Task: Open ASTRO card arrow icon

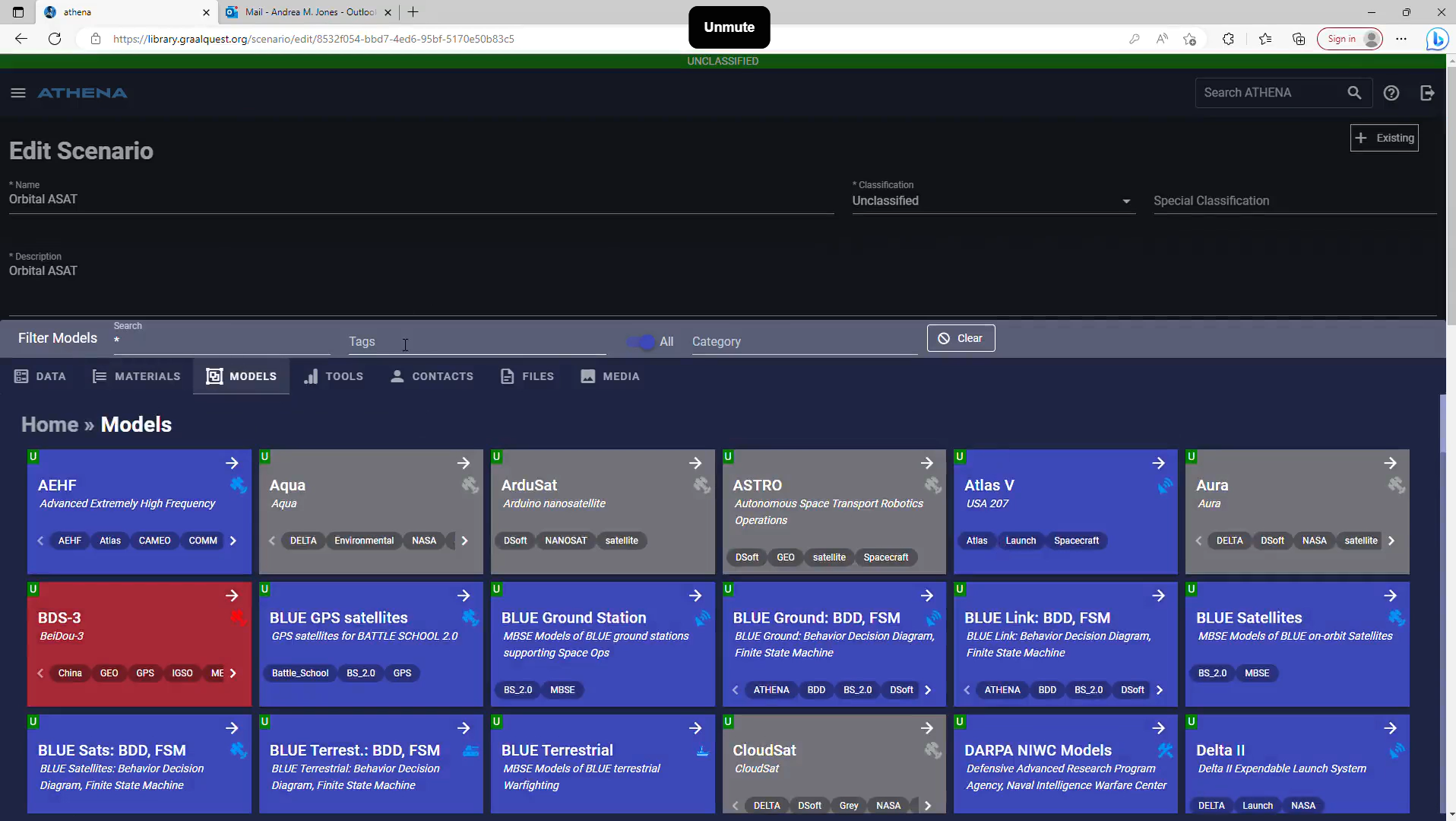Action: coord(927,463)
